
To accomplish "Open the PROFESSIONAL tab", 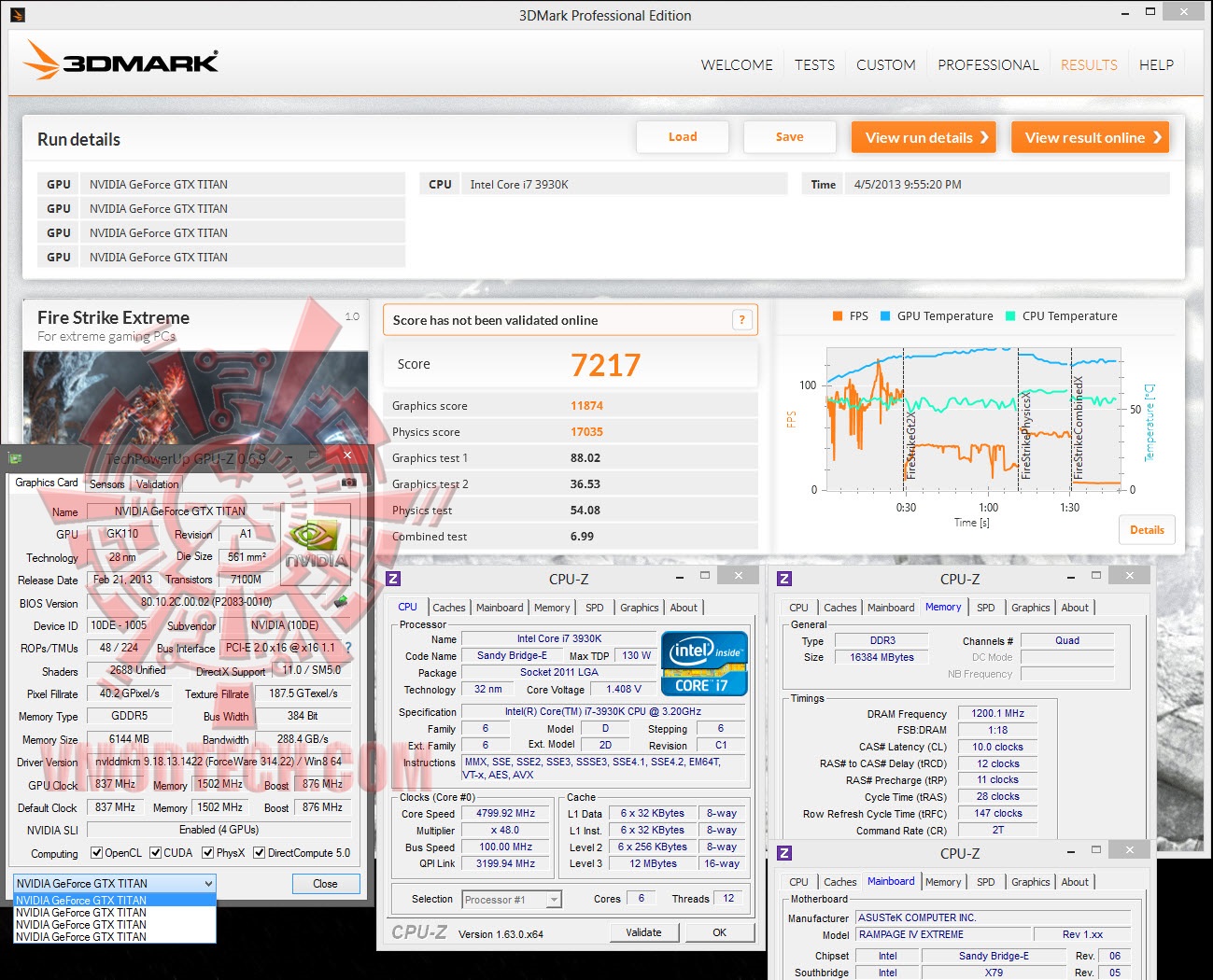I will pos(988,65).
